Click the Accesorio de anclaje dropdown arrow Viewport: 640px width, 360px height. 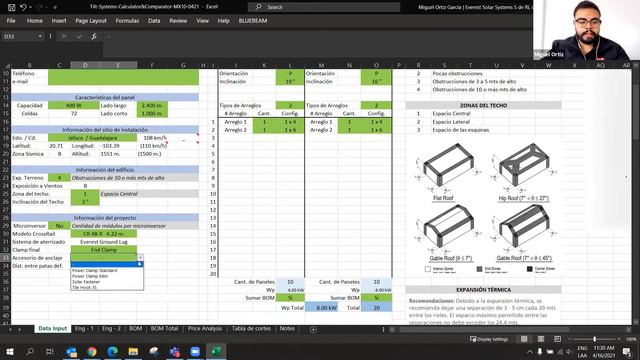tap(140, 258)
